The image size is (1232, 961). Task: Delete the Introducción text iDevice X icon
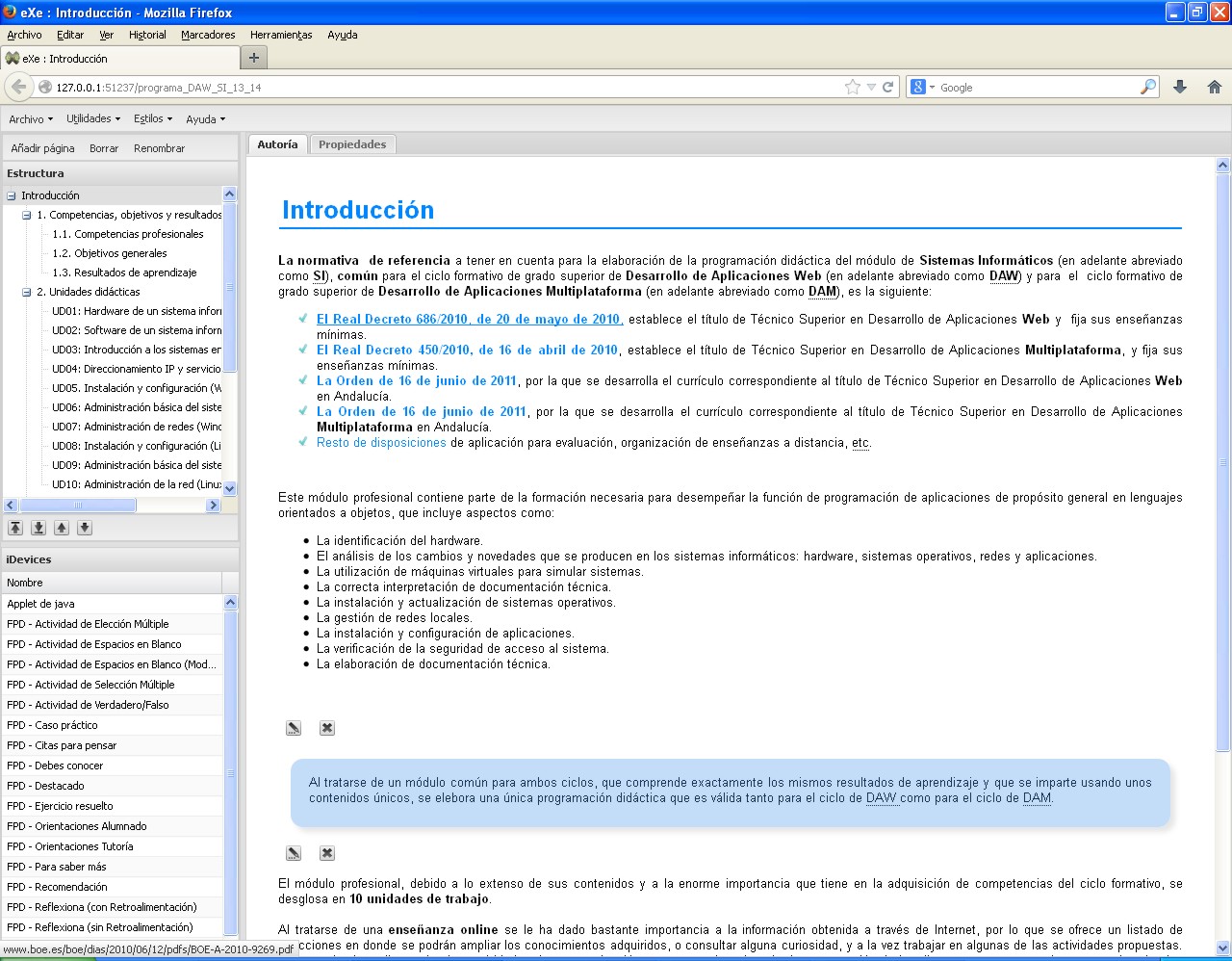point(327,728)
